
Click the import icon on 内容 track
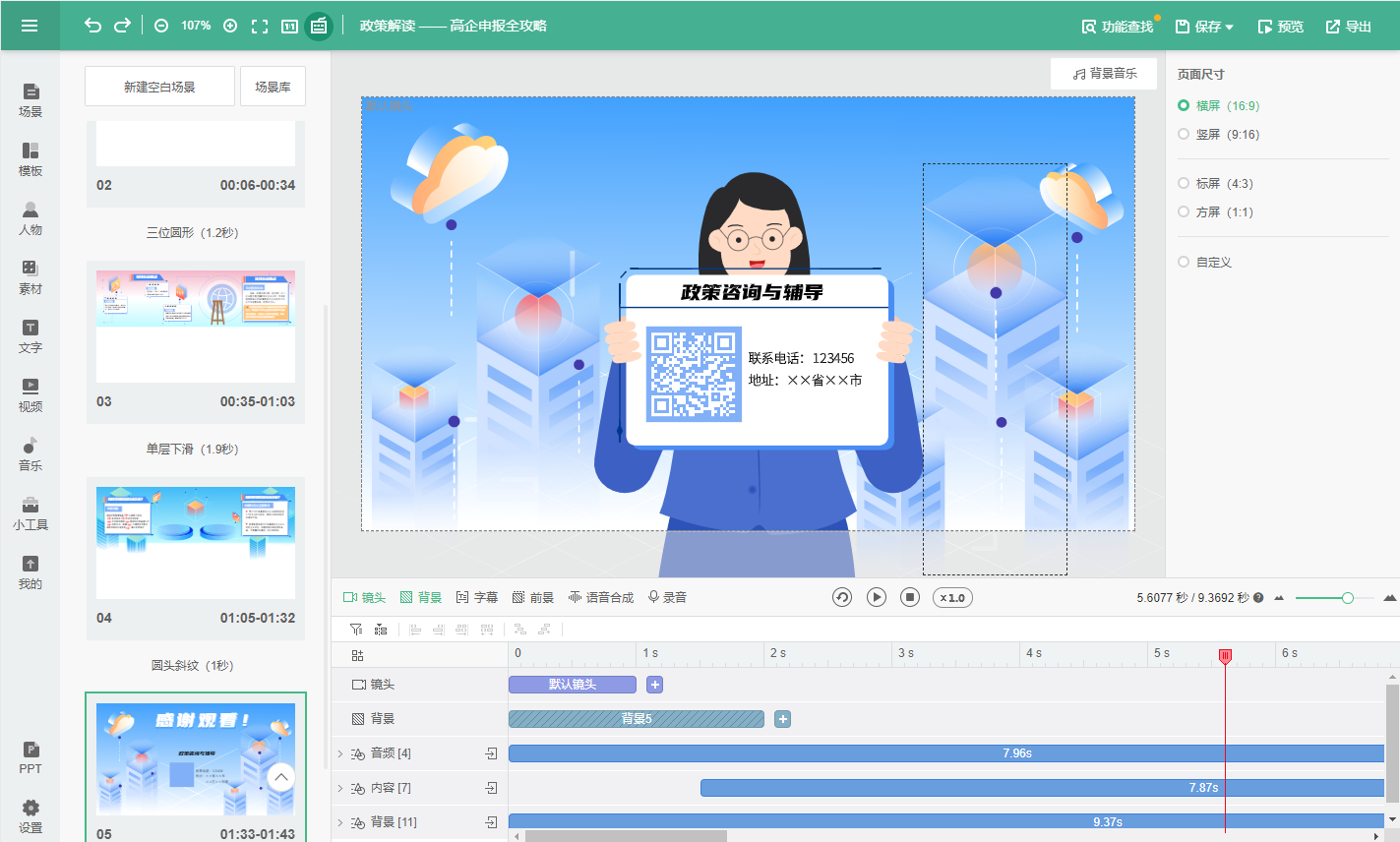pyautogui.click(x=492, y=788)
